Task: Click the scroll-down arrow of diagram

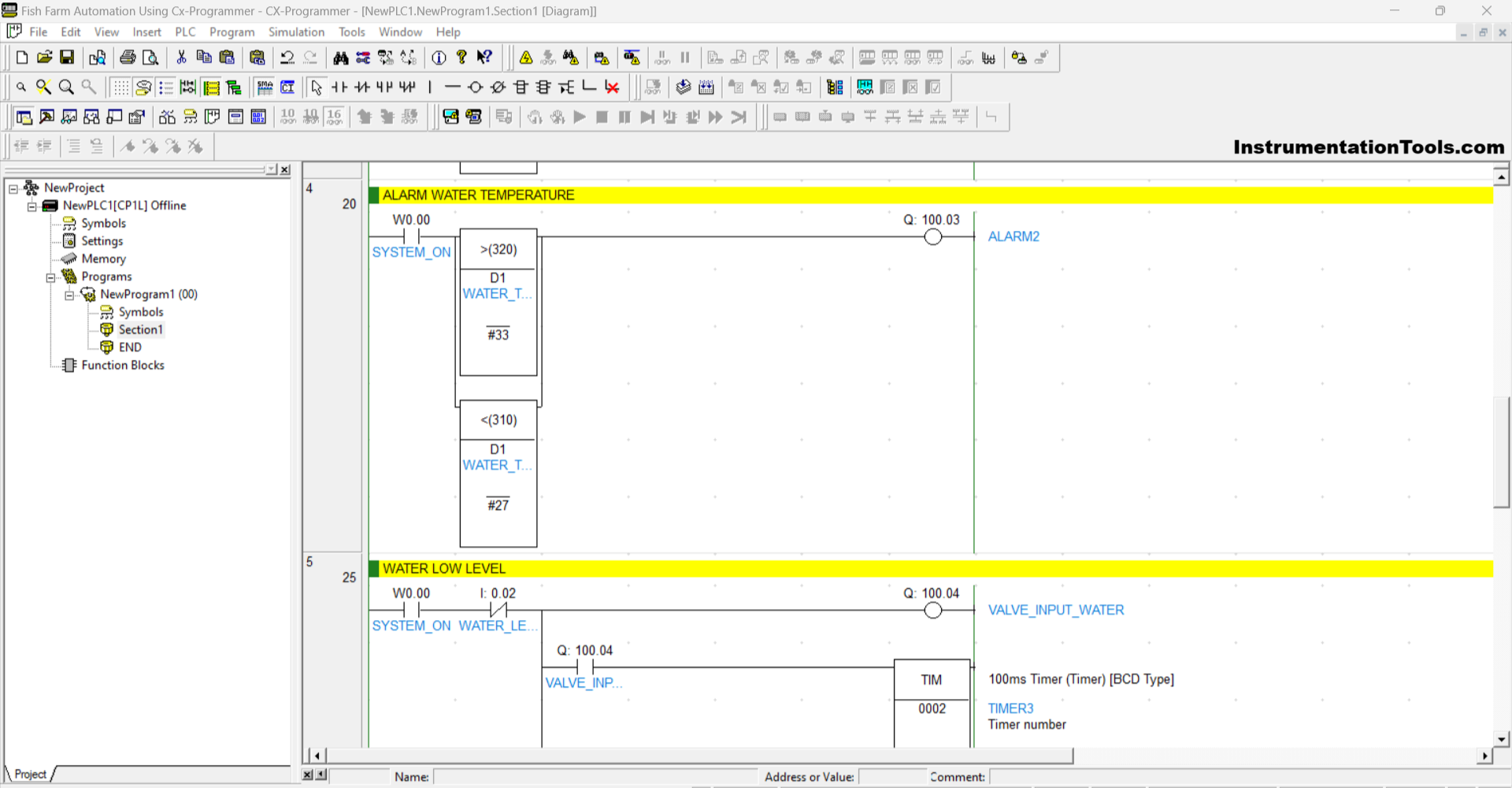Action: pos(1502,740)
